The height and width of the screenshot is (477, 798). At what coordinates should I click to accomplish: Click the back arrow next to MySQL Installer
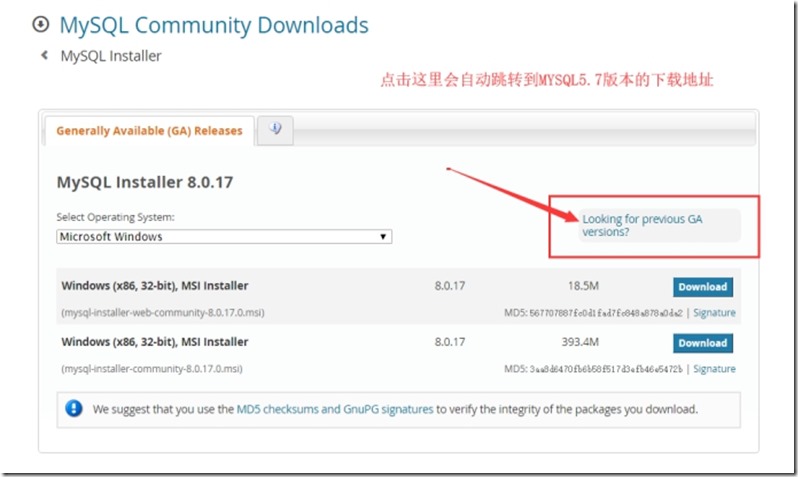pyautogui.click(x=44, y=55)
